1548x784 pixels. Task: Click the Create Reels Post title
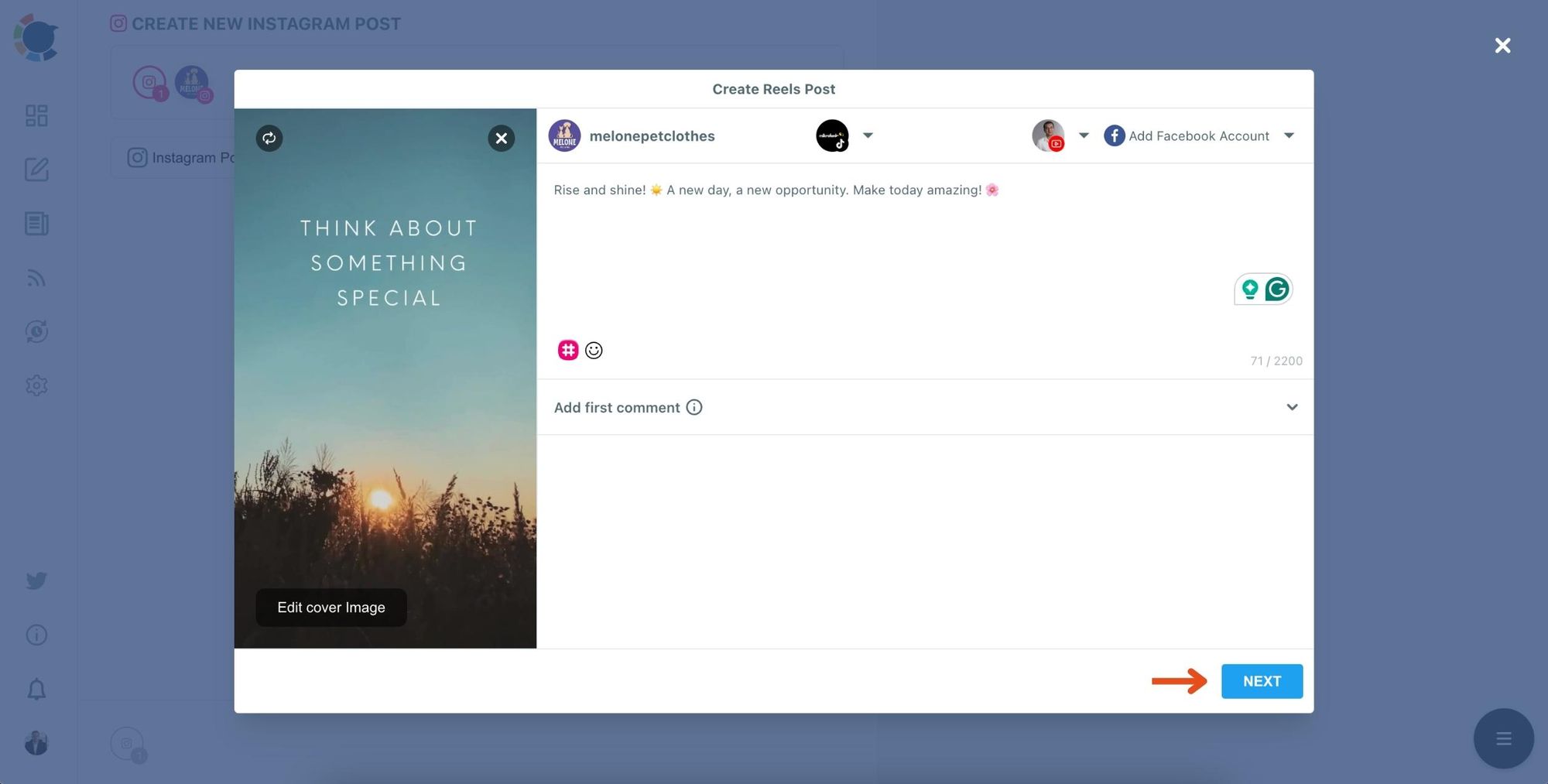point(773,89)
